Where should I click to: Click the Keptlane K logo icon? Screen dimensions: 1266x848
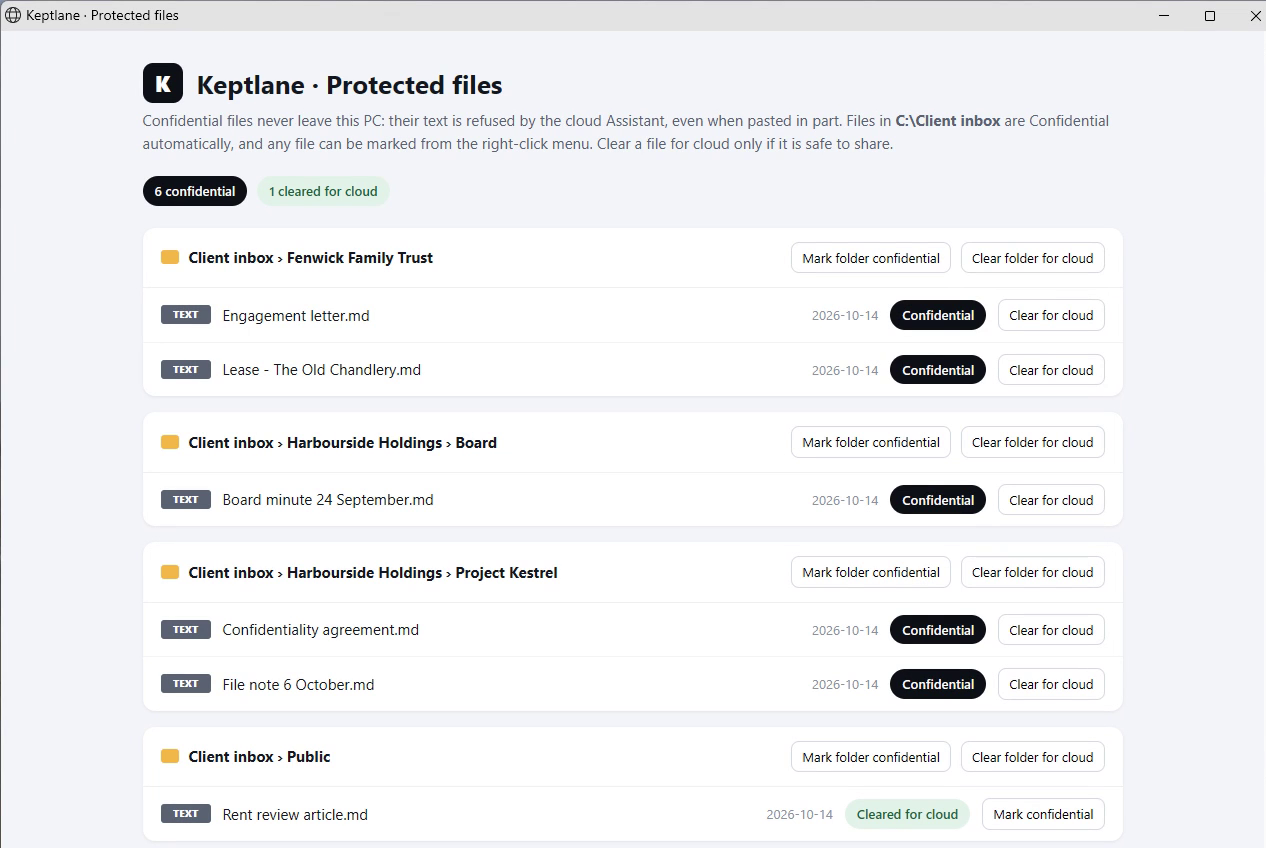tap(163, 83)
